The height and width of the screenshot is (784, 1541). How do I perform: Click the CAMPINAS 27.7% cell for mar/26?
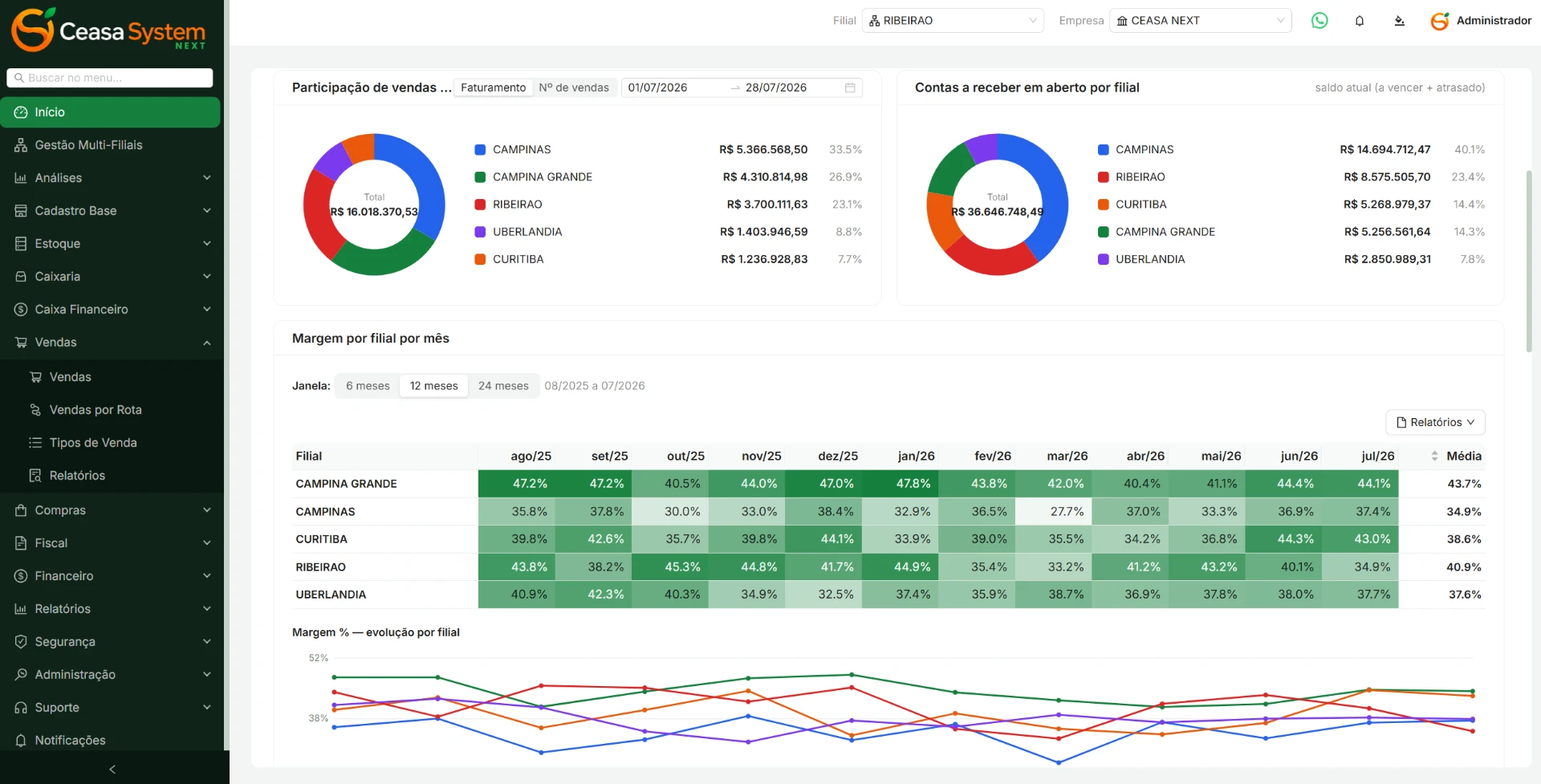[x=1053, y=512]
